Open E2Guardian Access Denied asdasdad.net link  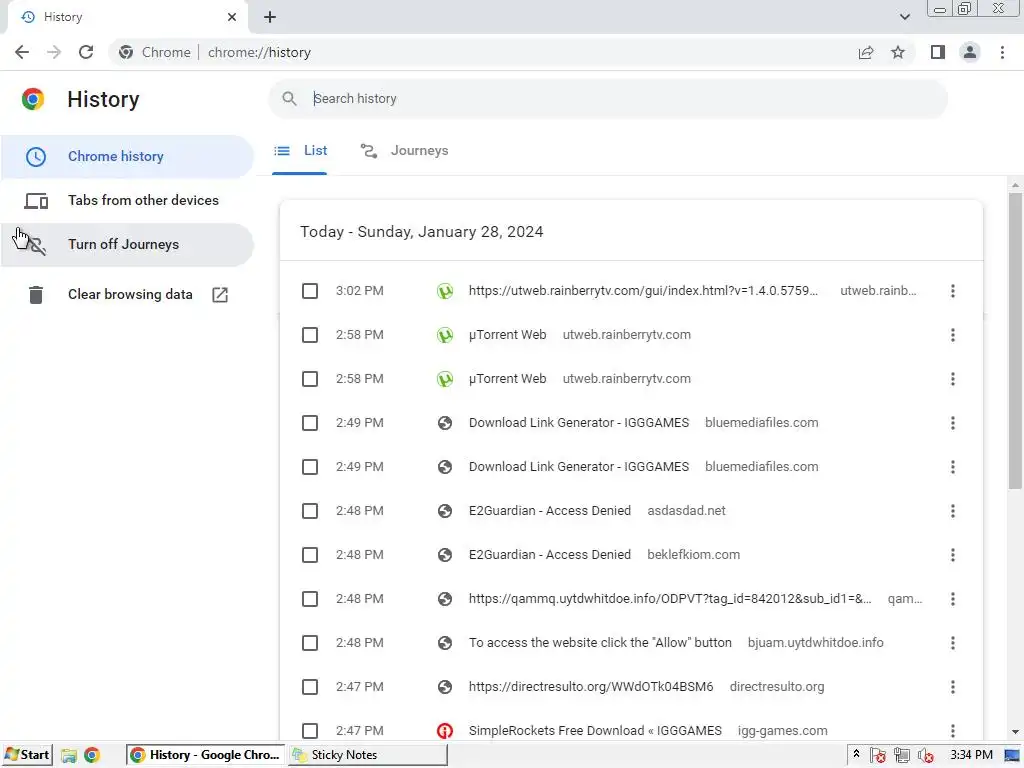pyautogui.click(x=550, y=511)
